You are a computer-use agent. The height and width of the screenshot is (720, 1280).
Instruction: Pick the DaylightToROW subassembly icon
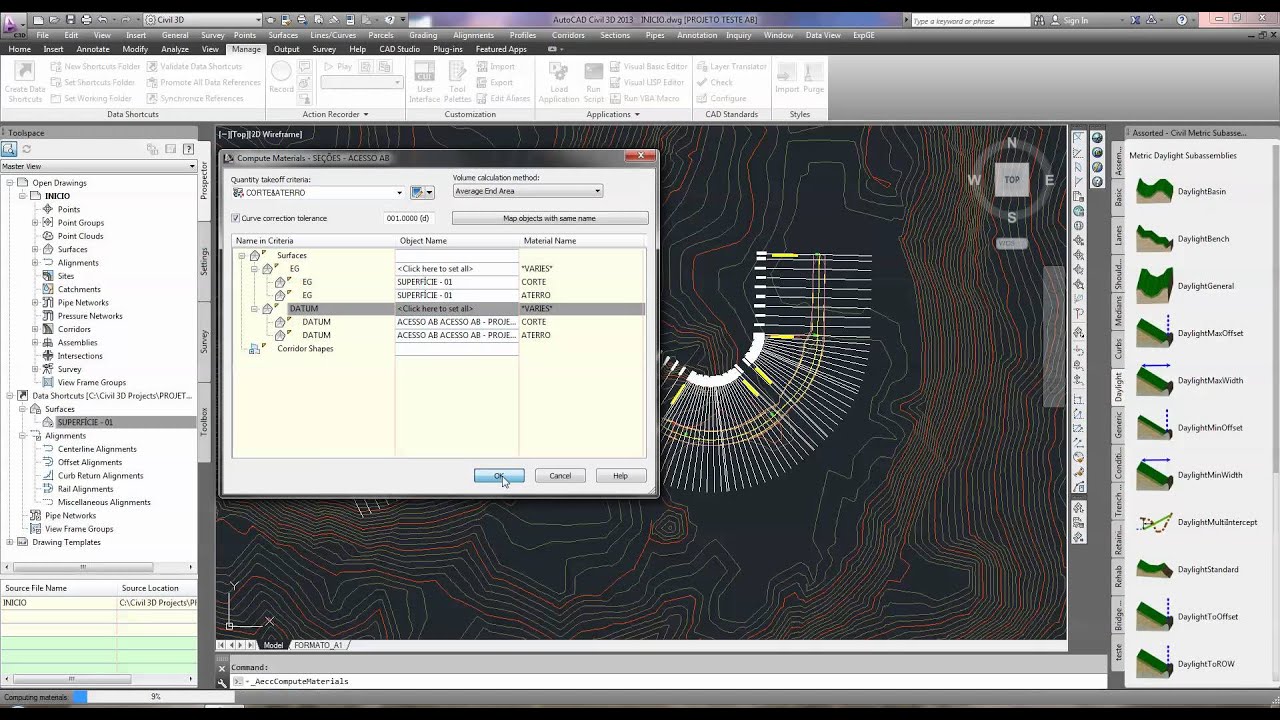1154,664
